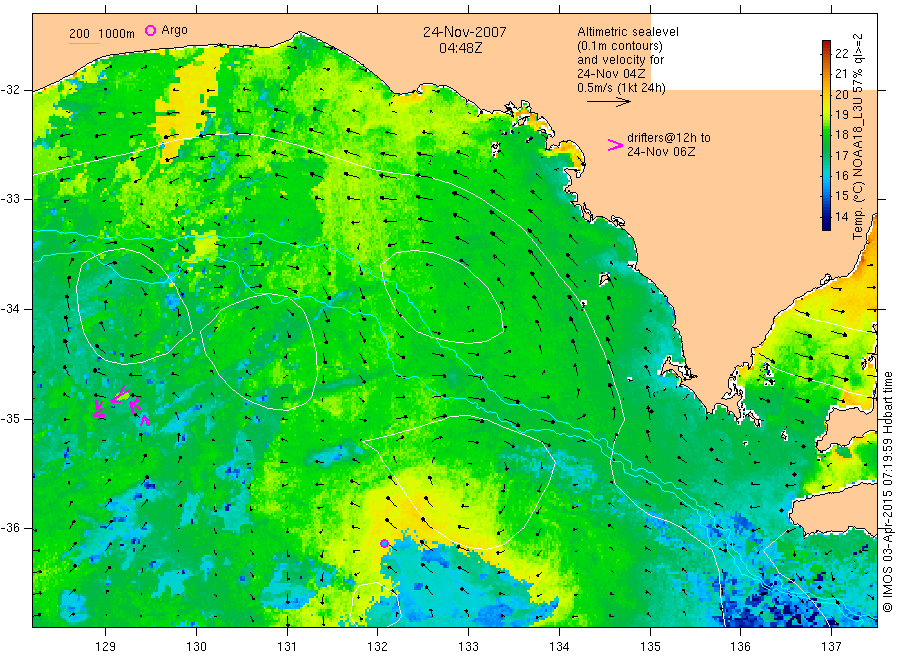The height and width of the screenshot is (660, 900).
Task: Click the magenta drifter symbol in the legend
Action: tap(615, 145)
